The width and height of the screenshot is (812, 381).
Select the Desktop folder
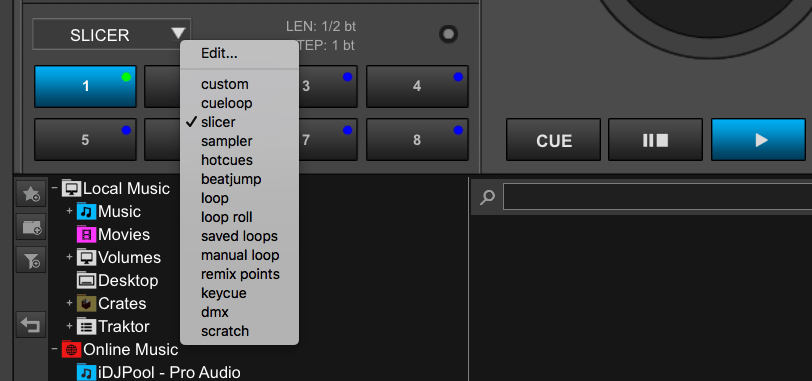tap(118, 281)
